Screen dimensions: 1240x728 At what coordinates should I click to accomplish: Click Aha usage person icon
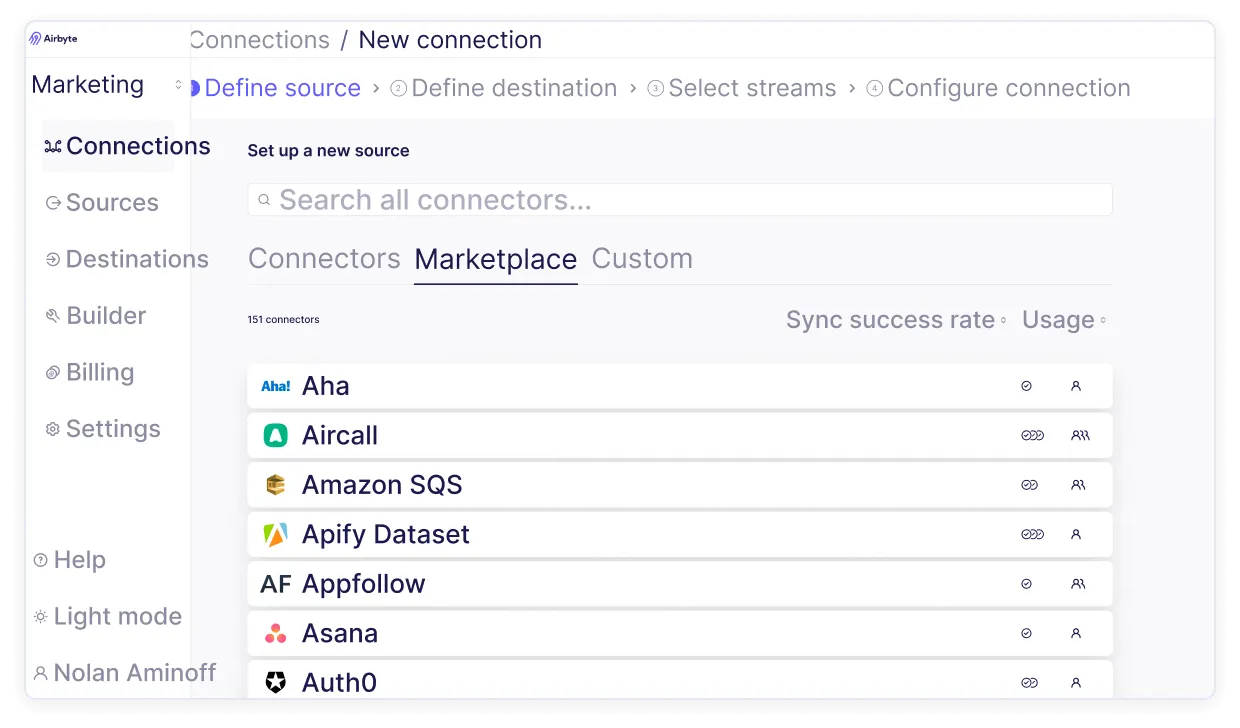(x=1076, y=386)
